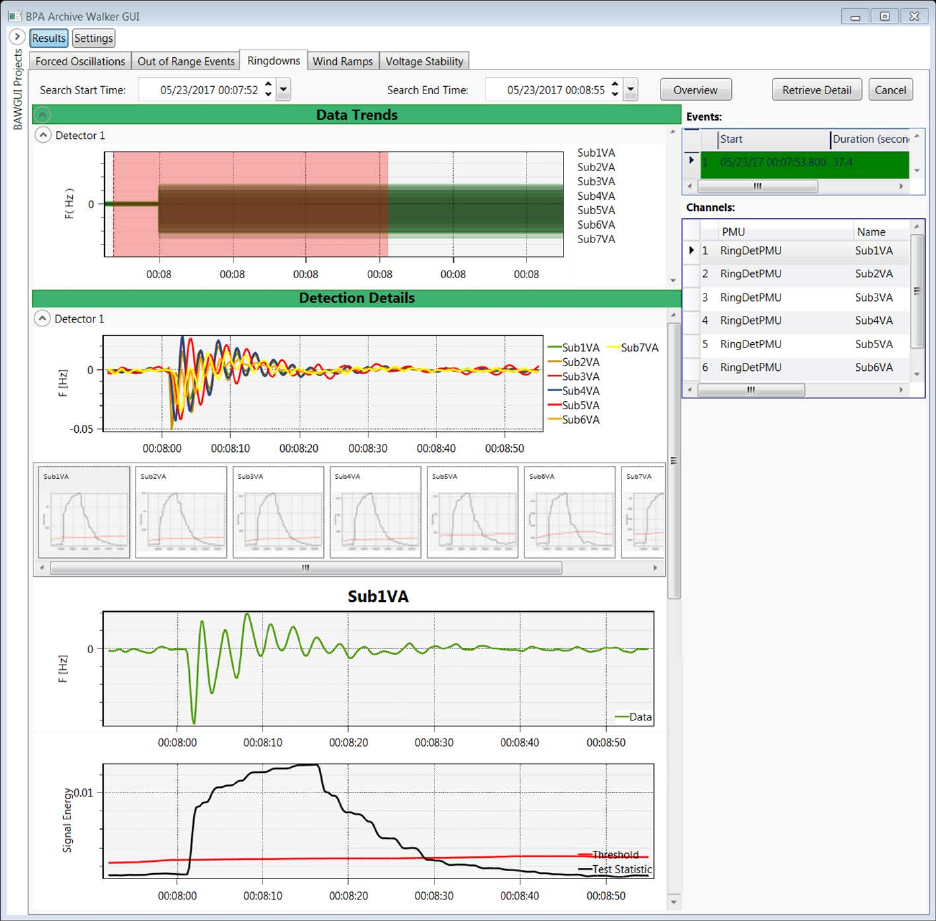Open the Search Start Time dropdown arrow
This screenshot has width=936, height=921.
[284, 90]
